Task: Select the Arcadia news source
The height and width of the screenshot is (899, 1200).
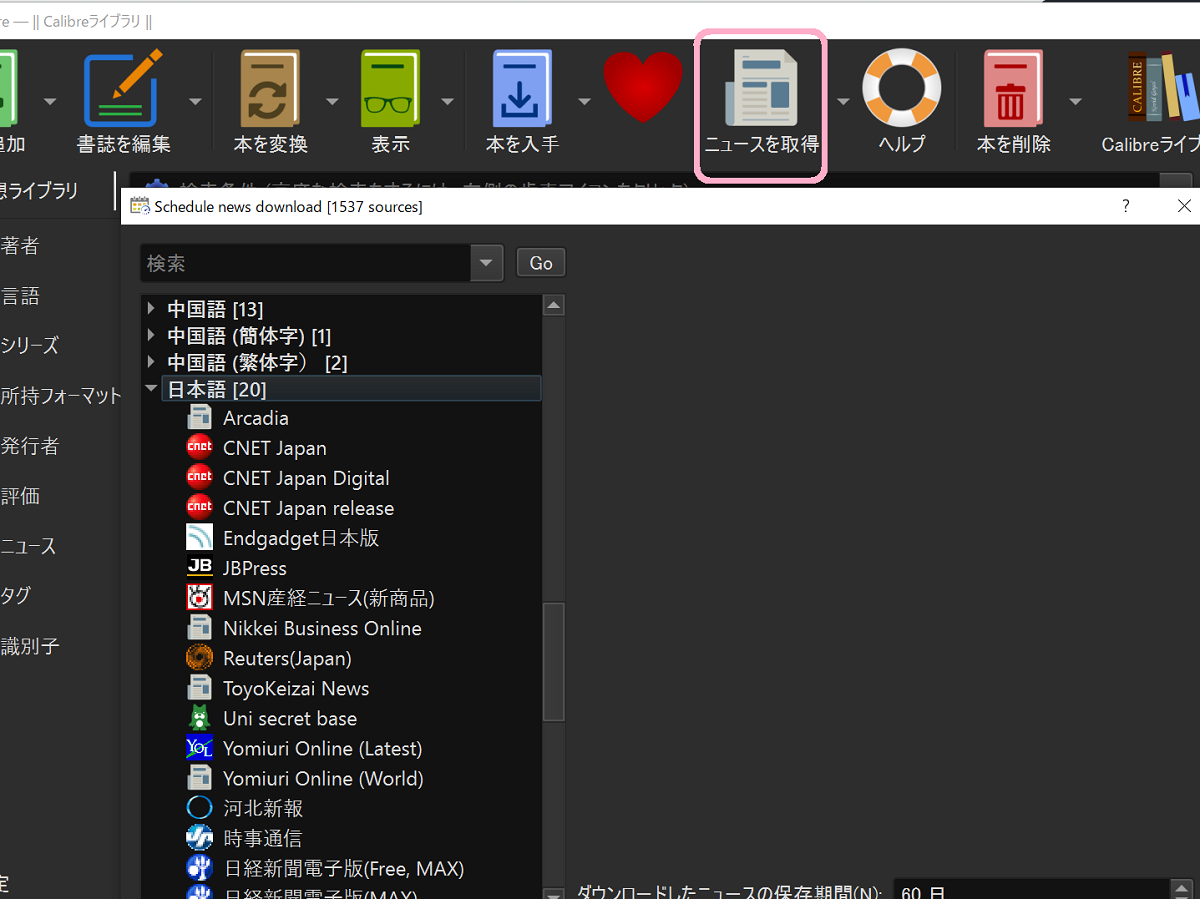Action: point(256,418)
